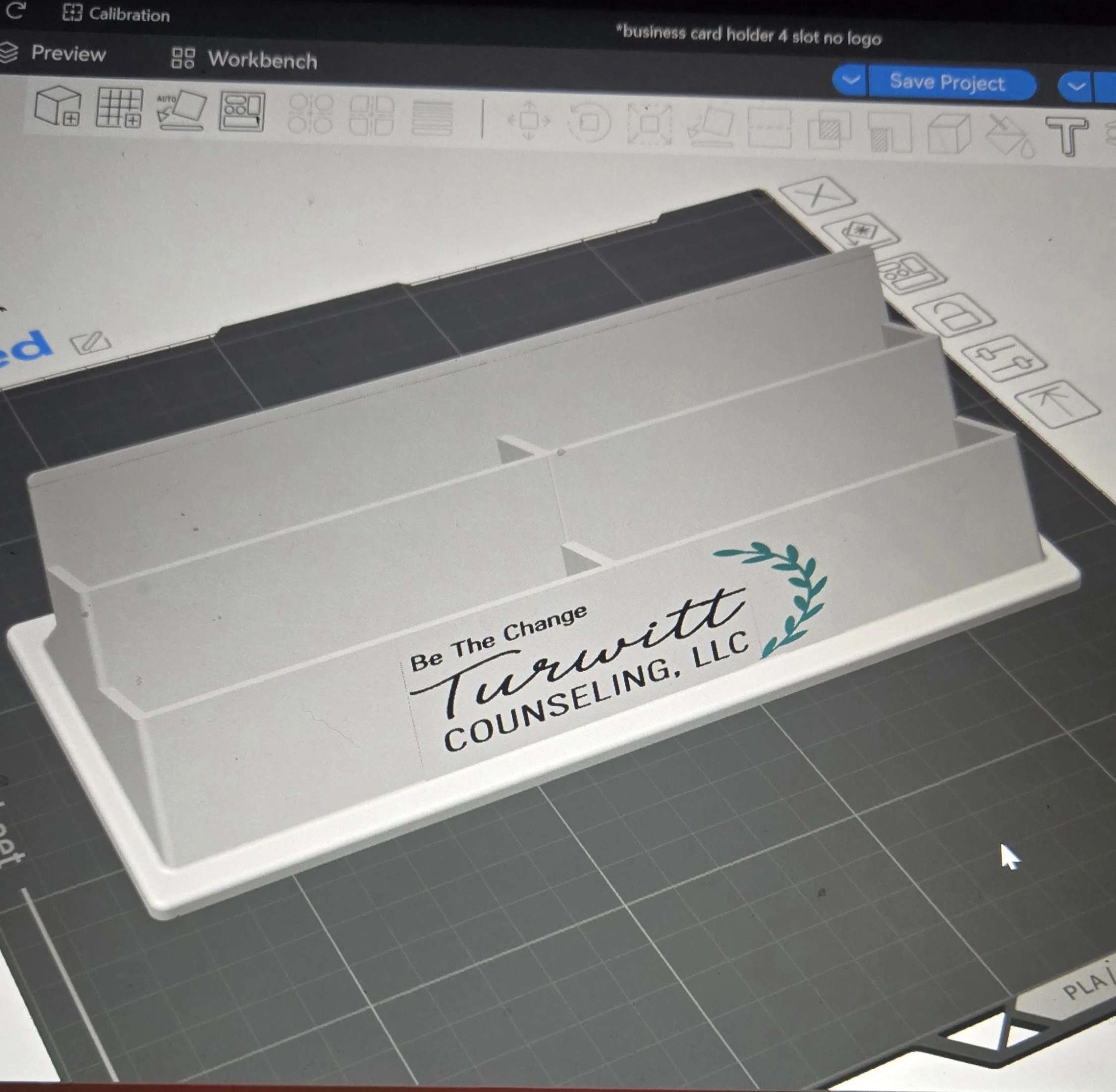
Task: Select the Rotate tool
Action: [x=589, y=123]
